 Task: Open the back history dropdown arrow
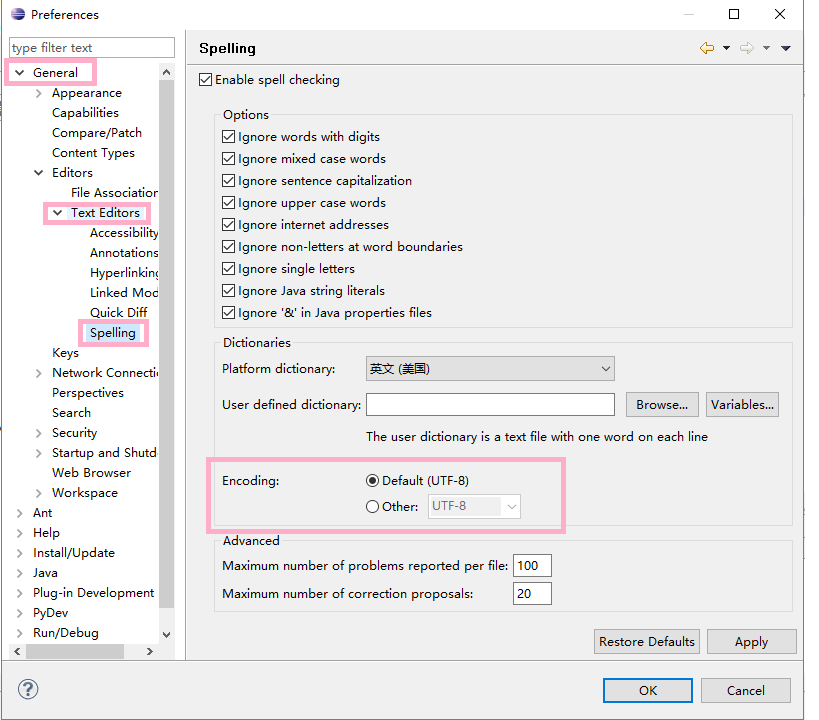tap(726, 48)
